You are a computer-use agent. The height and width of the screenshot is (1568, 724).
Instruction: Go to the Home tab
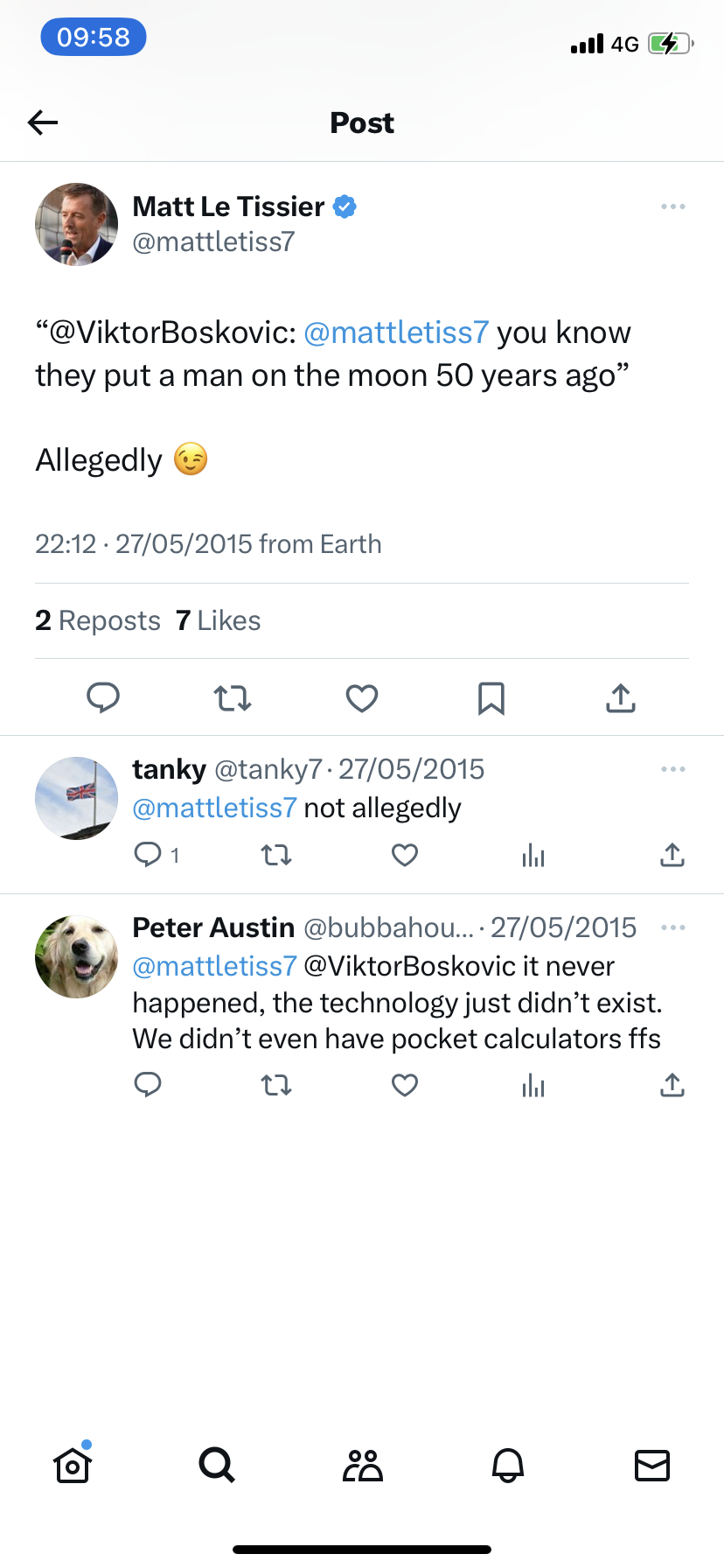click(73, 1465)
